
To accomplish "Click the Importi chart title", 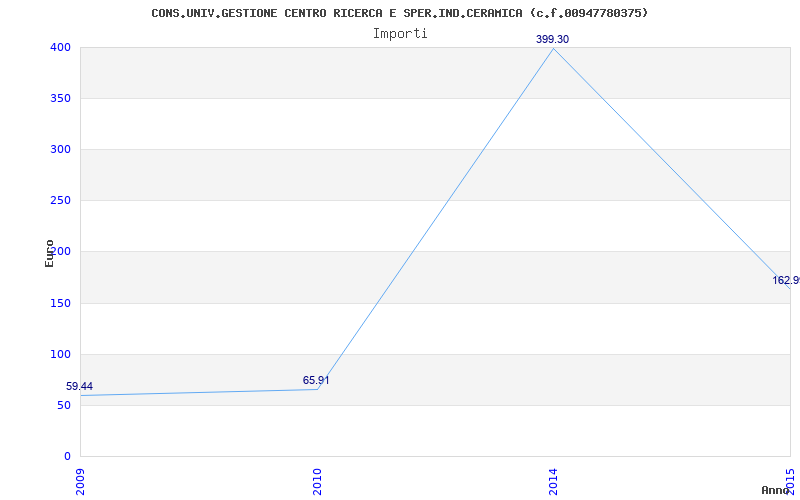I will point(400,34).
